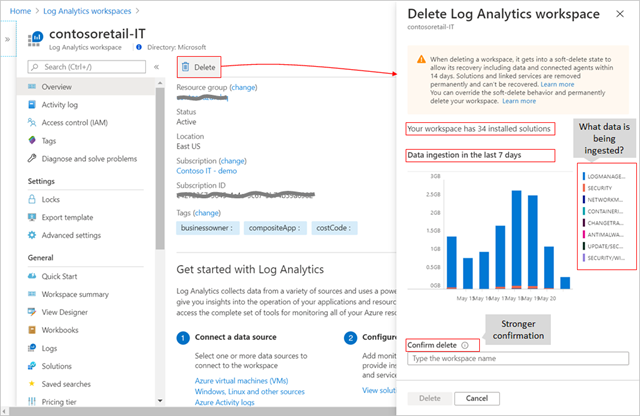Go to Home breadcrumb link

[20, 11]
